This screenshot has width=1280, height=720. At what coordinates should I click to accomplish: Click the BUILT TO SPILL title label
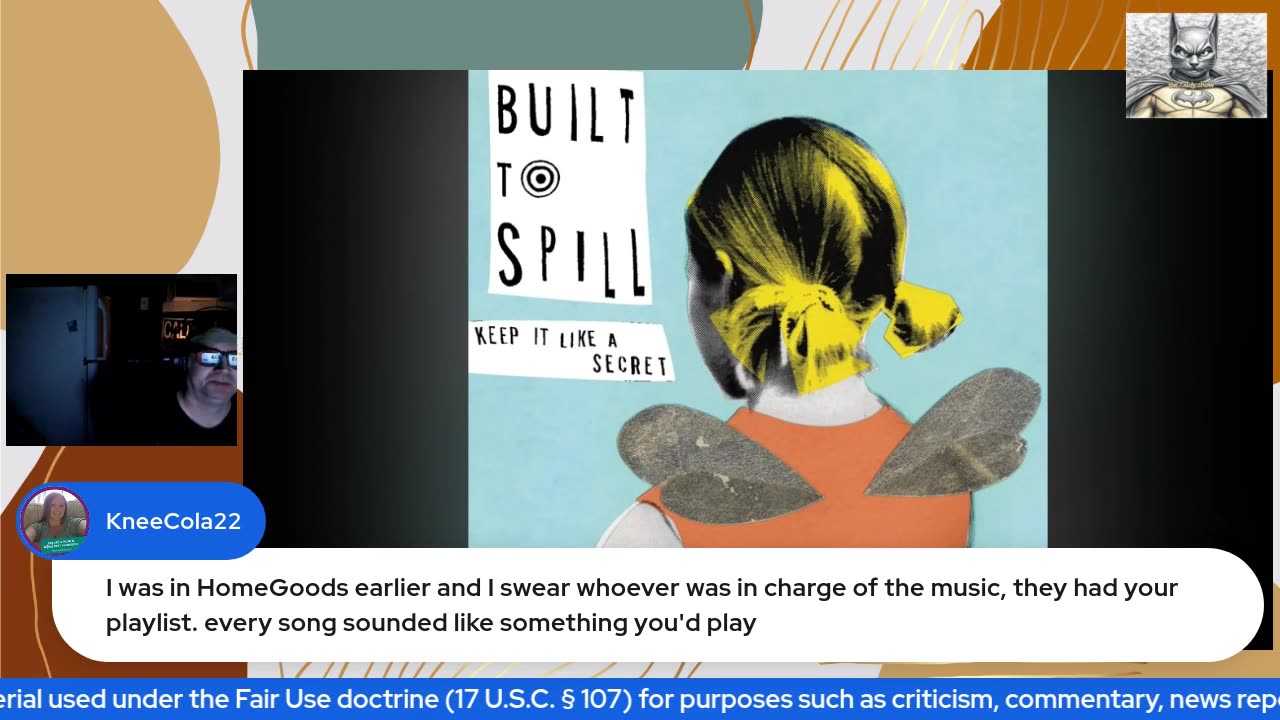pyautogui.click(x=568, y=187)
